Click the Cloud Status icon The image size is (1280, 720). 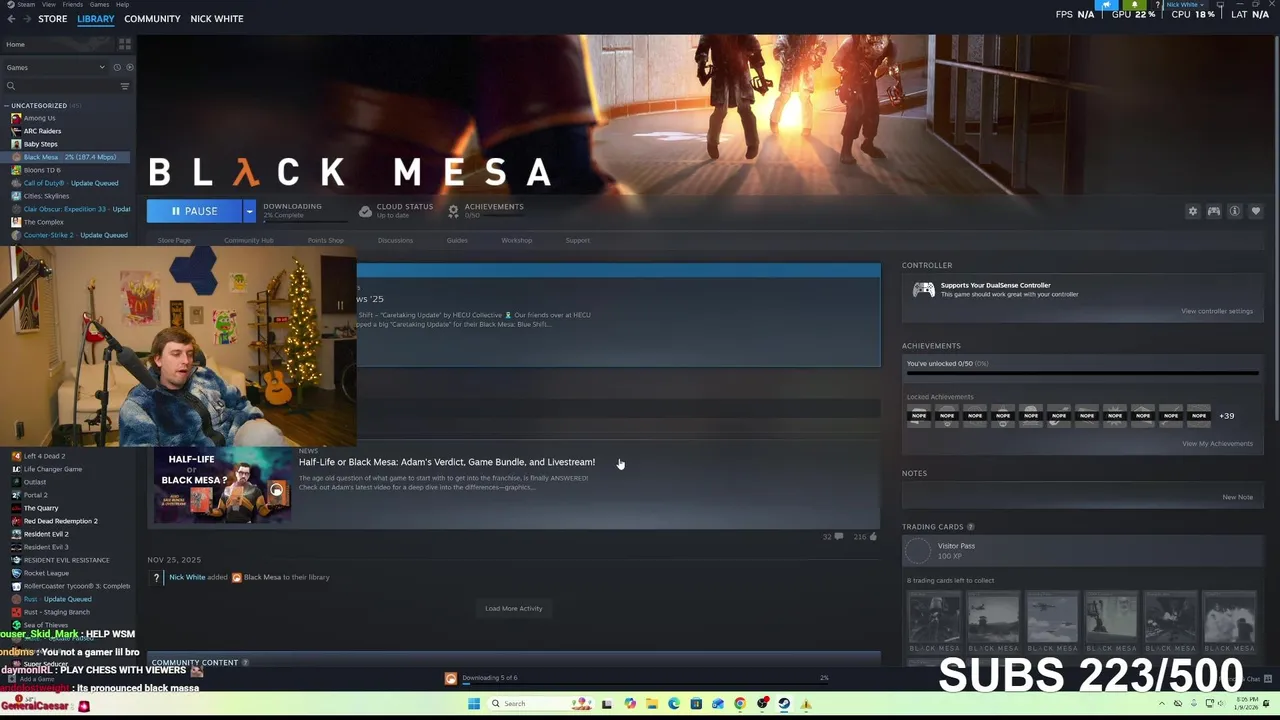click(365, 211)
